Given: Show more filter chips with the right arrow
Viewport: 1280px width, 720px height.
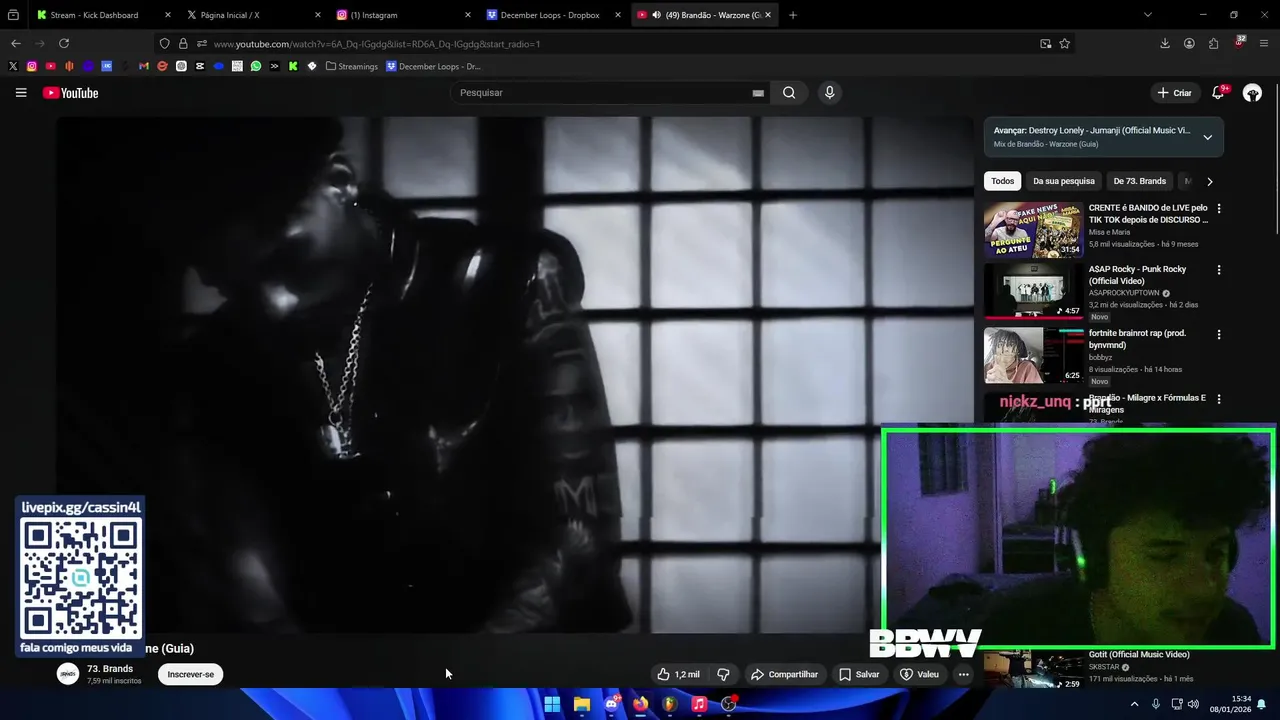Looking at the screenshot, I should (1209, 181).
